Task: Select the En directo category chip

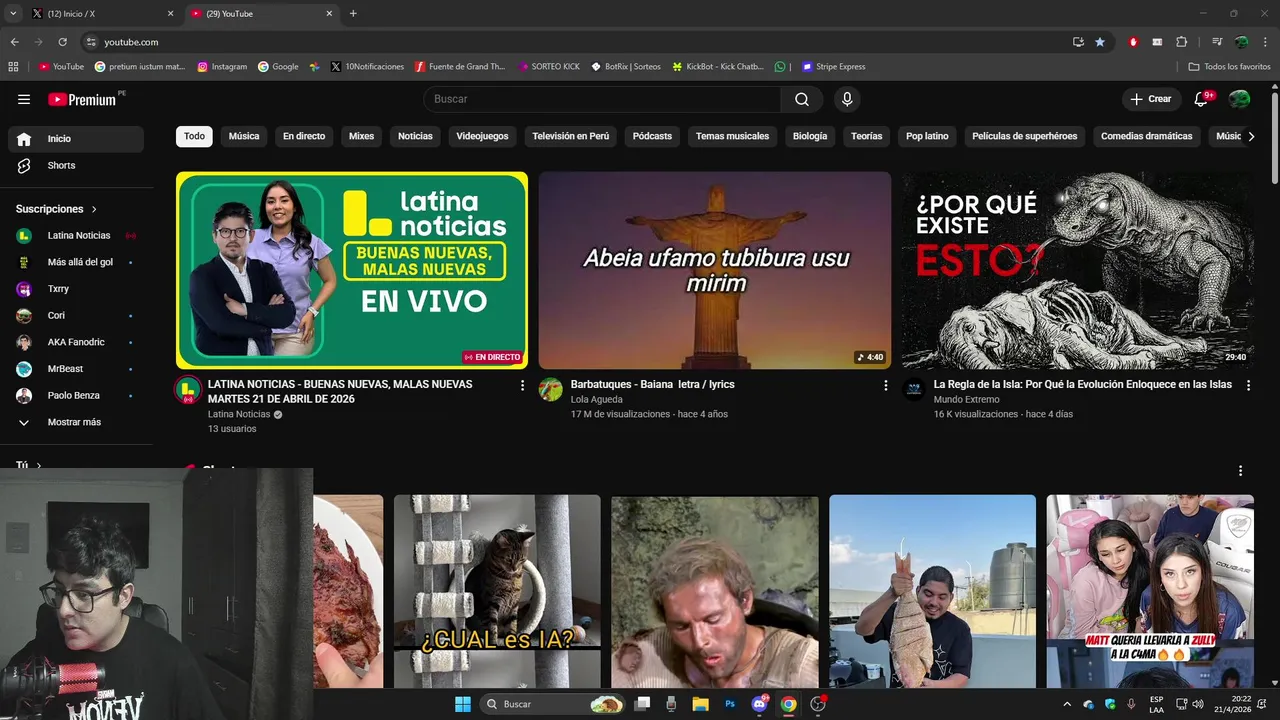Action: point(304,136)
